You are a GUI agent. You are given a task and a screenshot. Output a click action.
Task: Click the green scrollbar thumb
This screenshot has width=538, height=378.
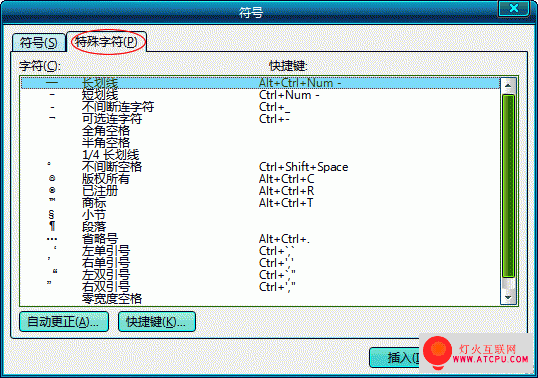coord(508,186)
